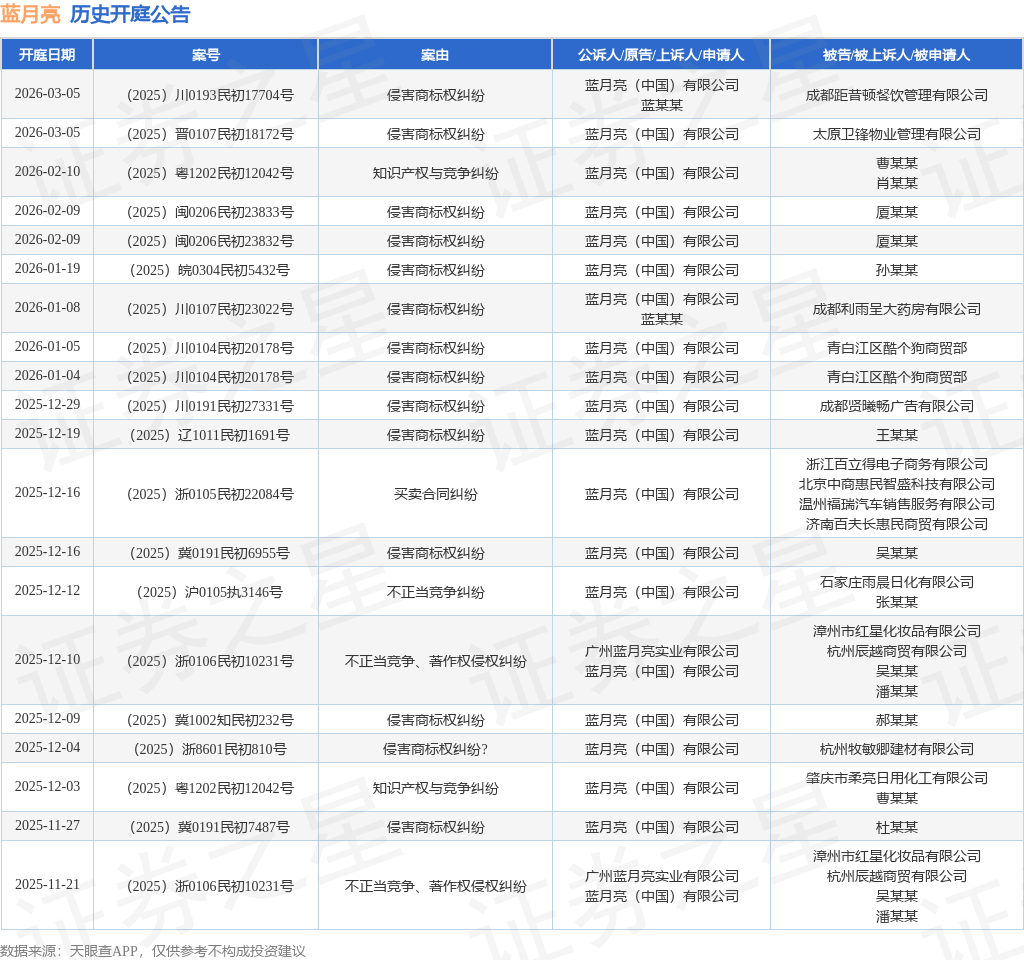The width and height of the screenshot is (1024, 960).
Task: Click defendant 浙江百立得电子商务有限公司
Action: coord(896,464)
